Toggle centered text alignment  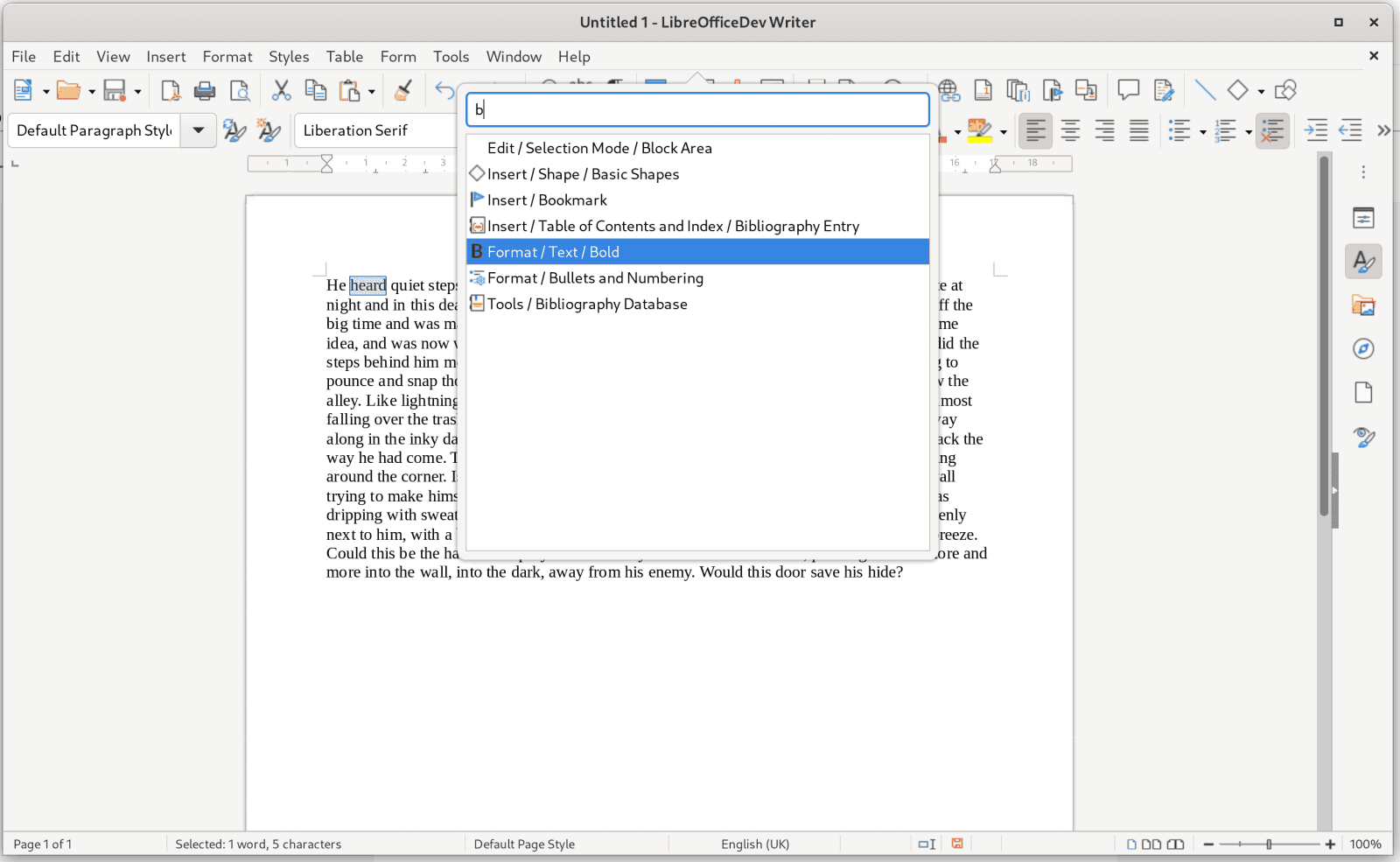[1070, 130]
